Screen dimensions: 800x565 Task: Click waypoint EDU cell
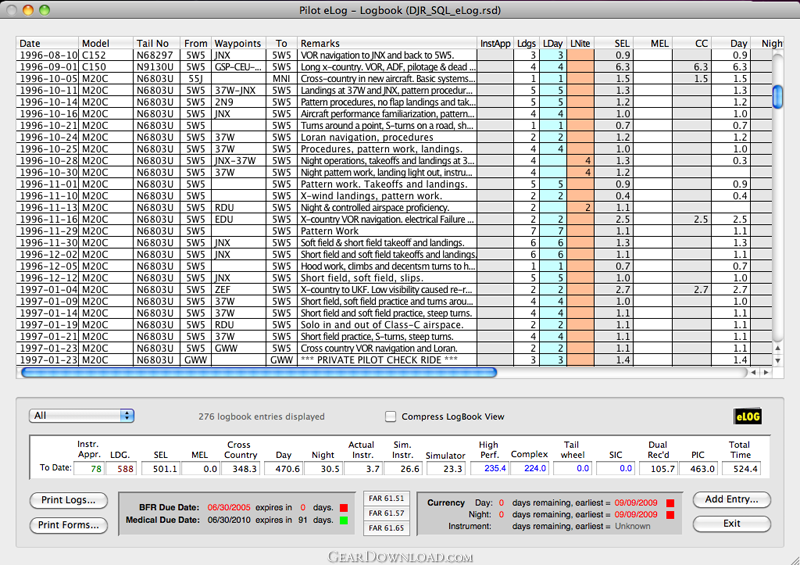pos(238,219)
